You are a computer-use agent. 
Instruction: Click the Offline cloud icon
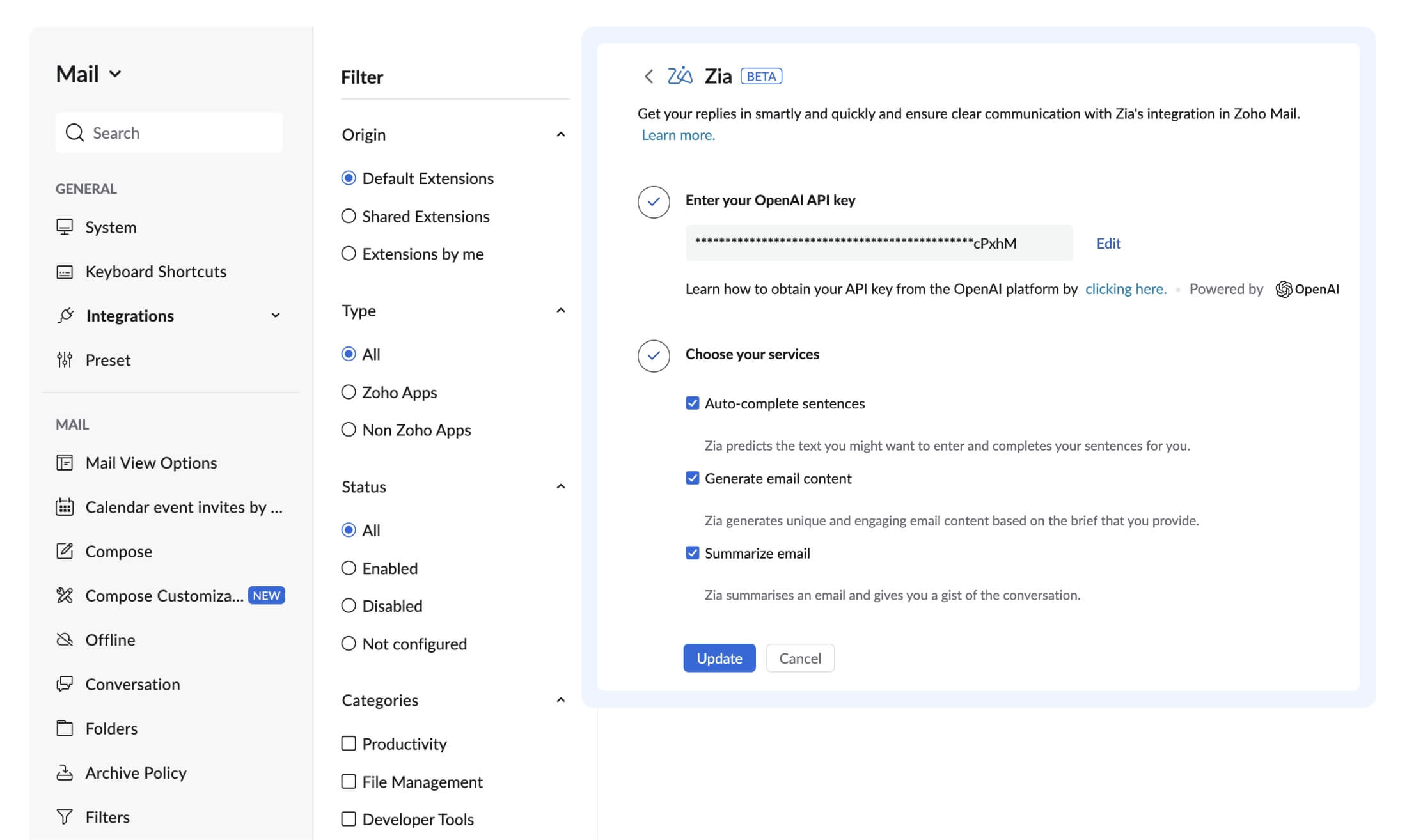(65, 639)
